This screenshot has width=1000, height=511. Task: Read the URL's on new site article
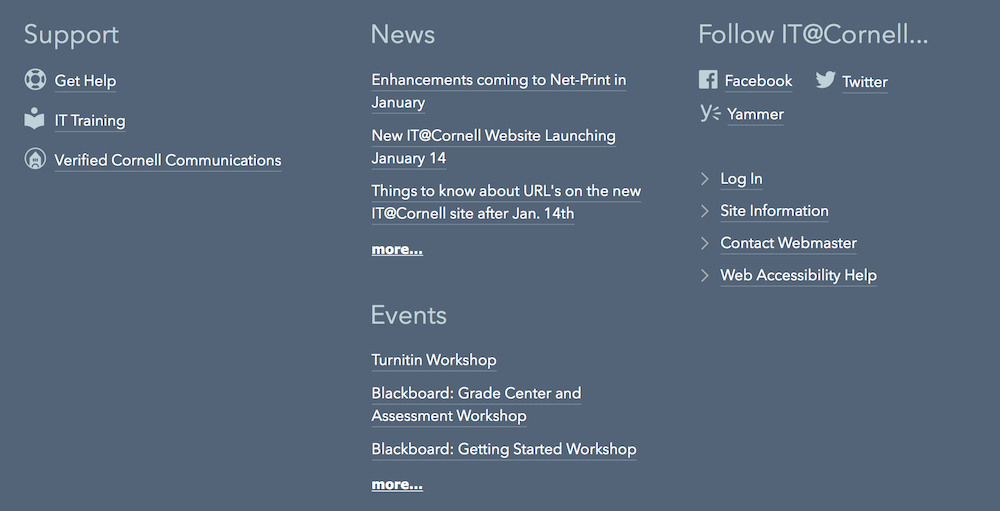point(506,202)
